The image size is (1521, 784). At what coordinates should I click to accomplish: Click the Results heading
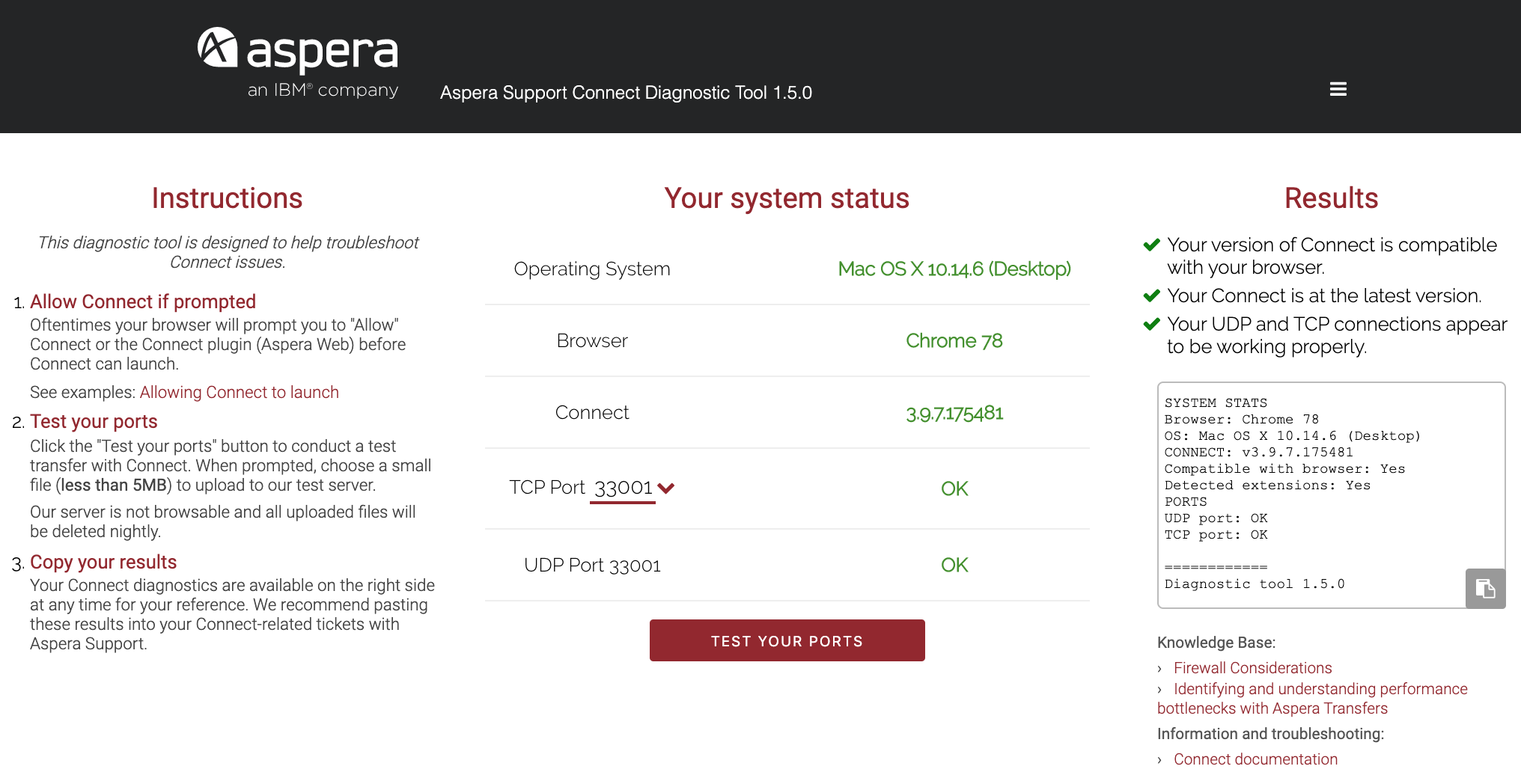coord(1331,198)
